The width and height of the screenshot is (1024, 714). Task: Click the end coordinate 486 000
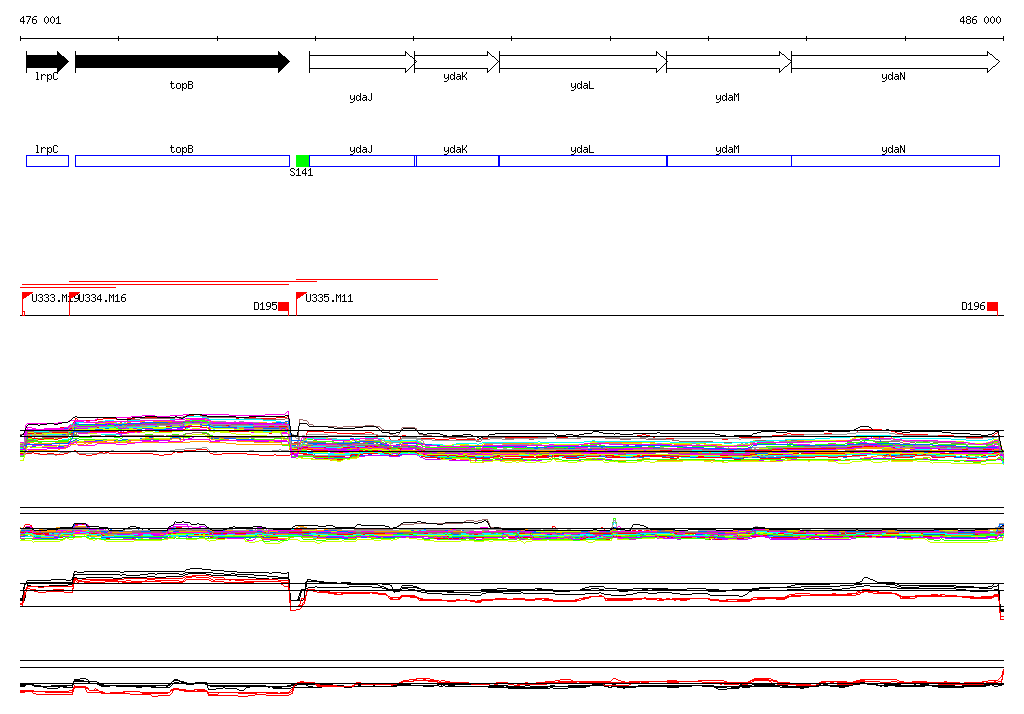[x=980, y=20]
